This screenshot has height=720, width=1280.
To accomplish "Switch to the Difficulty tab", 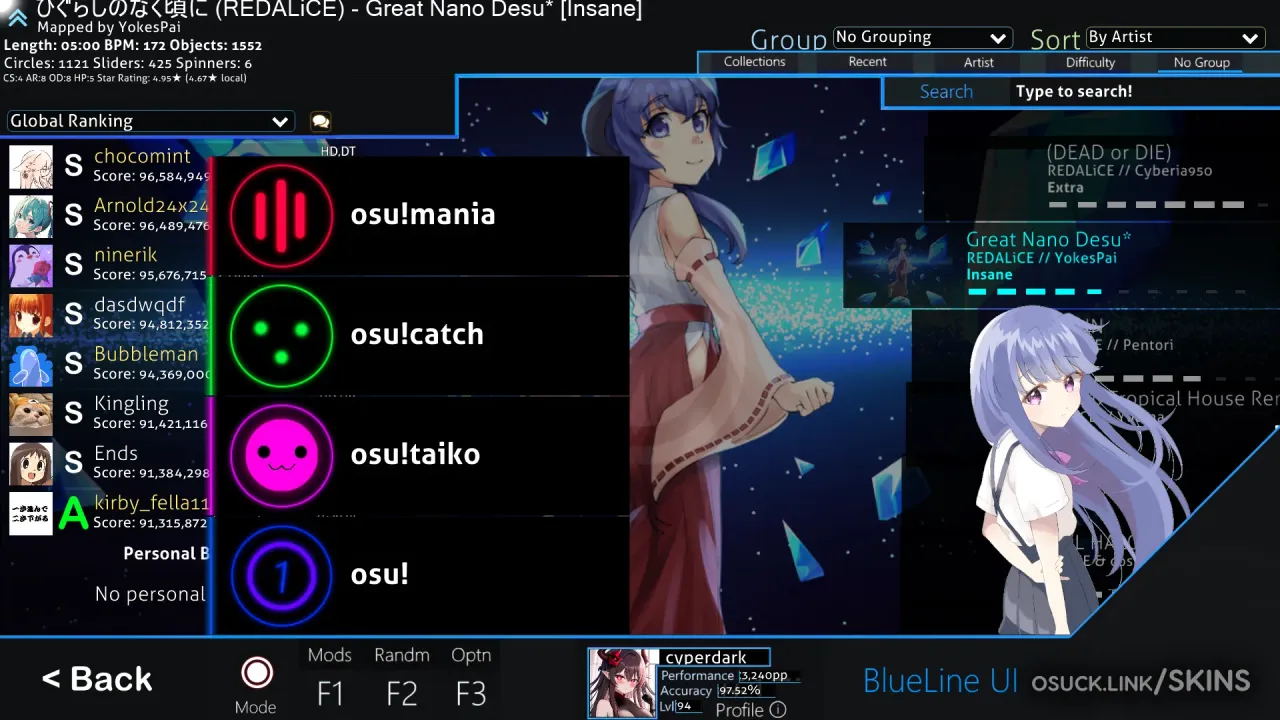I will point(1090,62).
